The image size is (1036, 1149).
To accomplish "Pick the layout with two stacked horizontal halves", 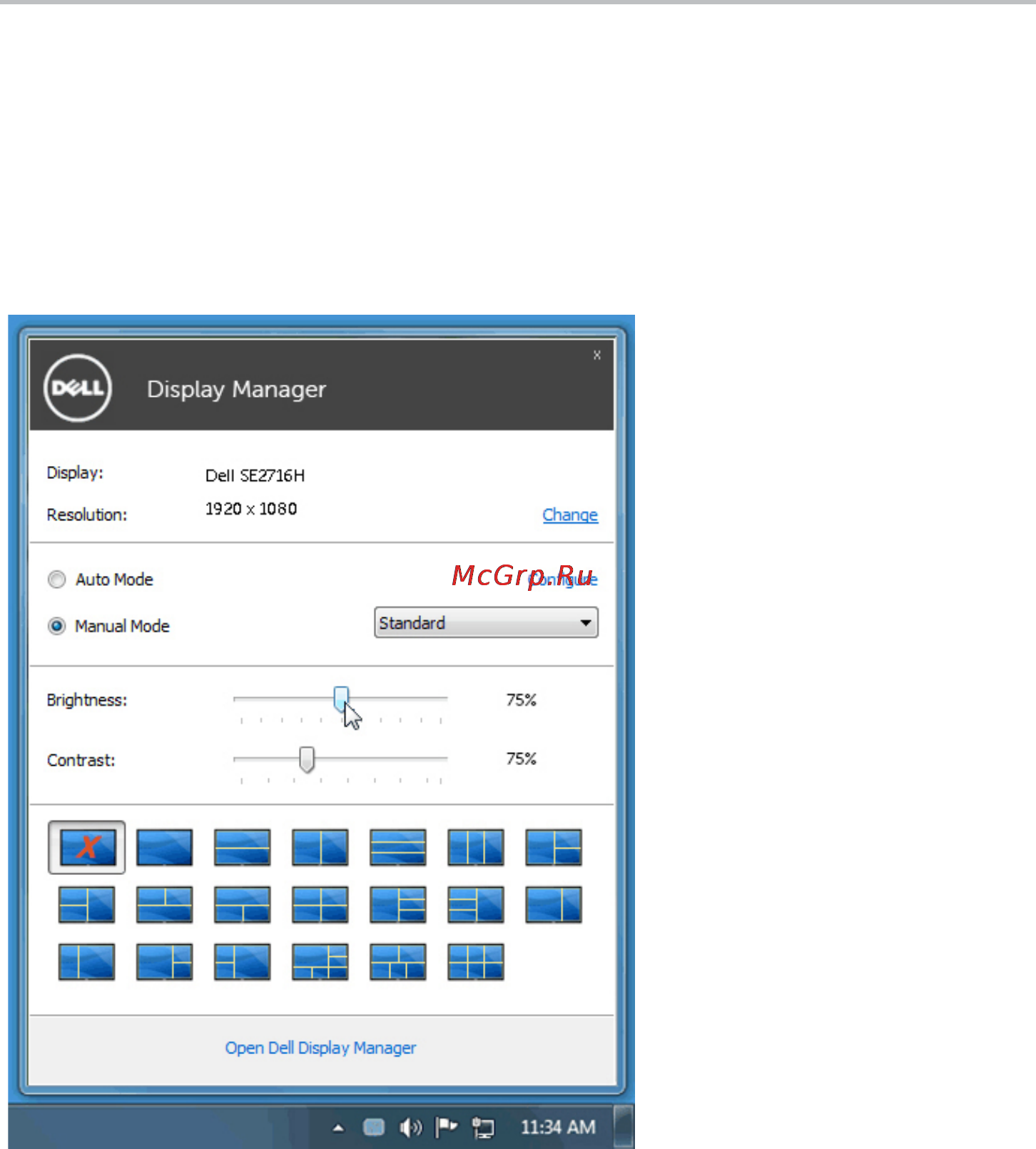I will point(243,847).
